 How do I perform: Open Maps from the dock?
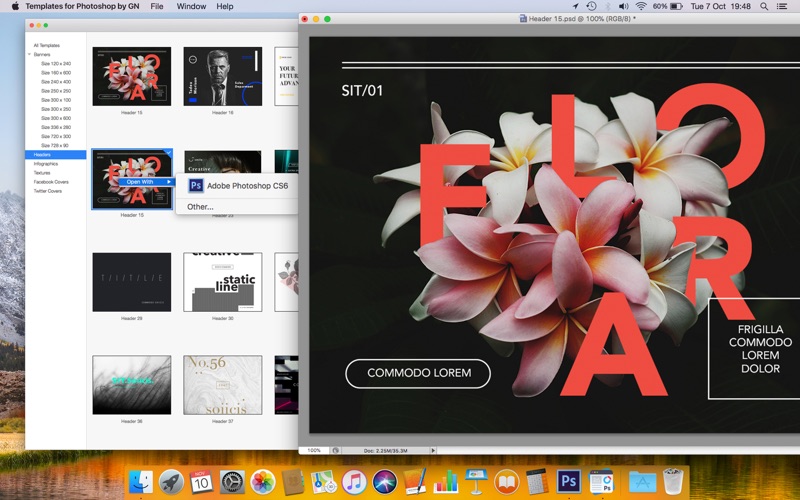click(x=323, y=481)
